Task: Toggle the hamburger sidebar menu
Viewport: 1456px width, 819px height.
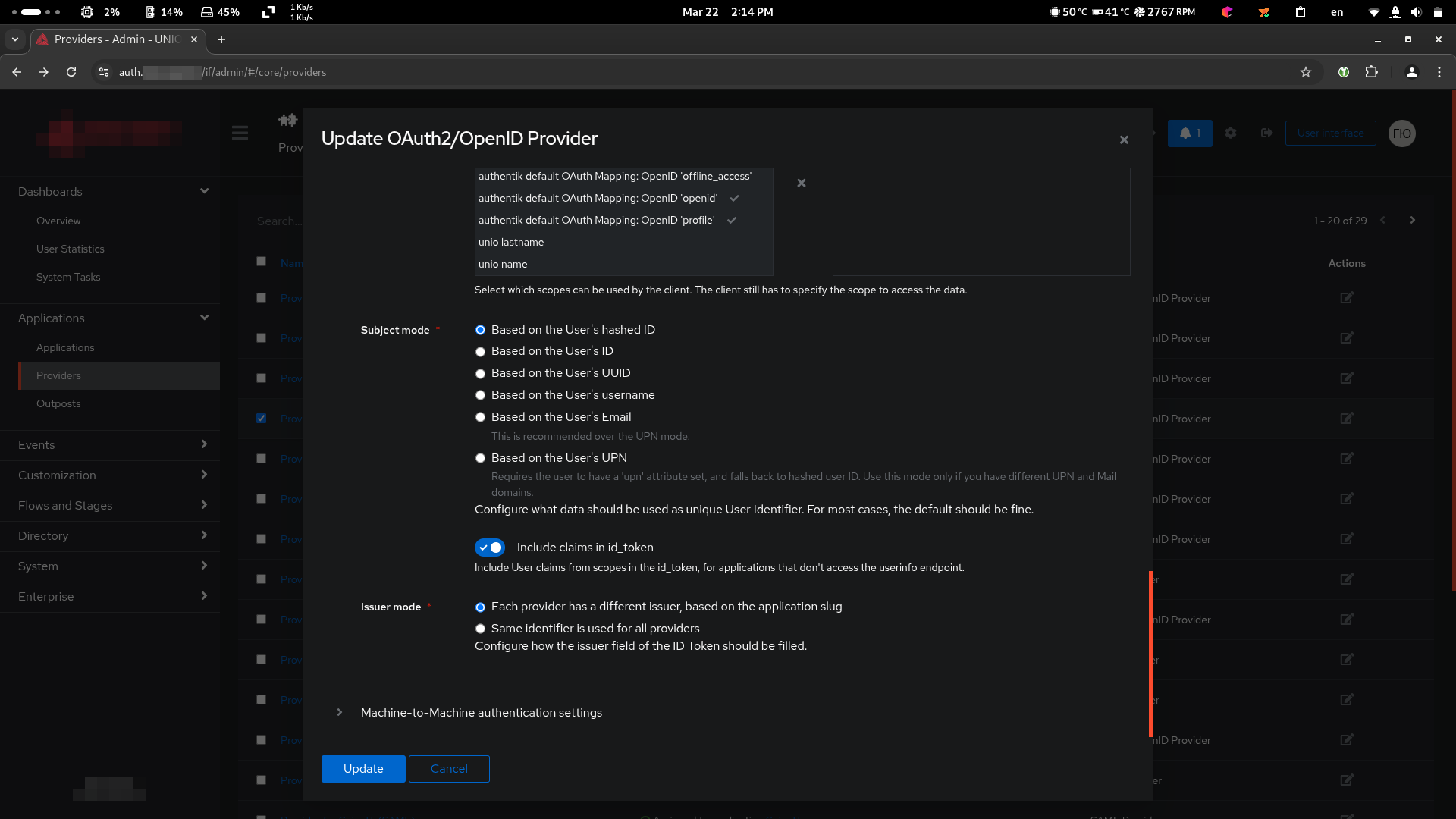Action: coord(240,133)
